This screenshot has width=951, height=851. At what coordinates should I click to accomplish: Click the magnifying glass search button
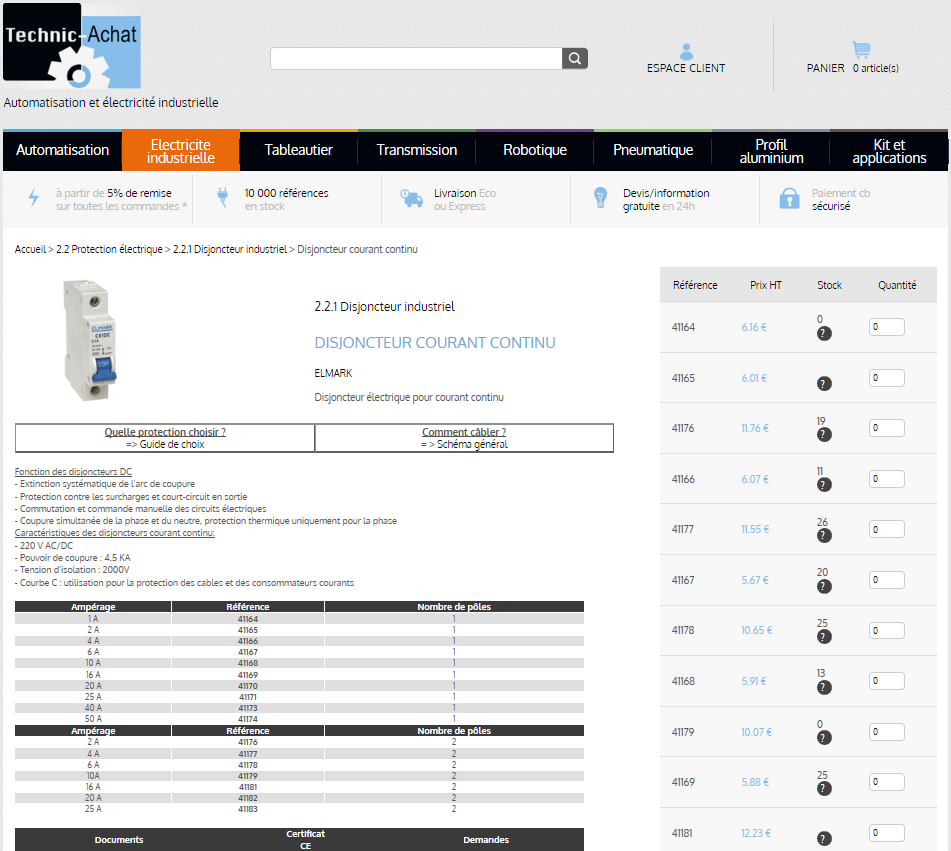(x=575, y=59)
